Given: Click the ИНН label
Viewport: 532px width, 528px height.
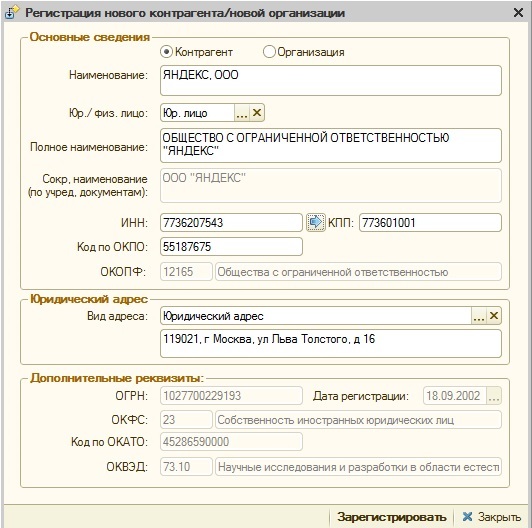Looking at the screenshot, I should tap(134, 223).
